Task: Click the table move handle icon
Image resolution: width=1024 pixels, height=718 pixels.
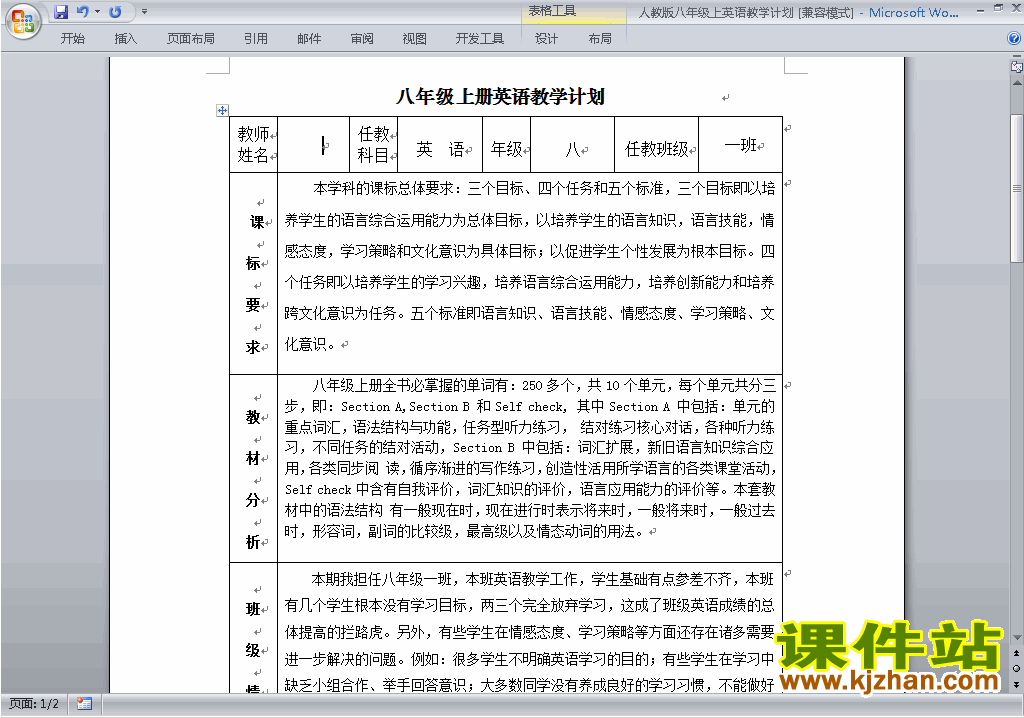Action: [222, 110]
